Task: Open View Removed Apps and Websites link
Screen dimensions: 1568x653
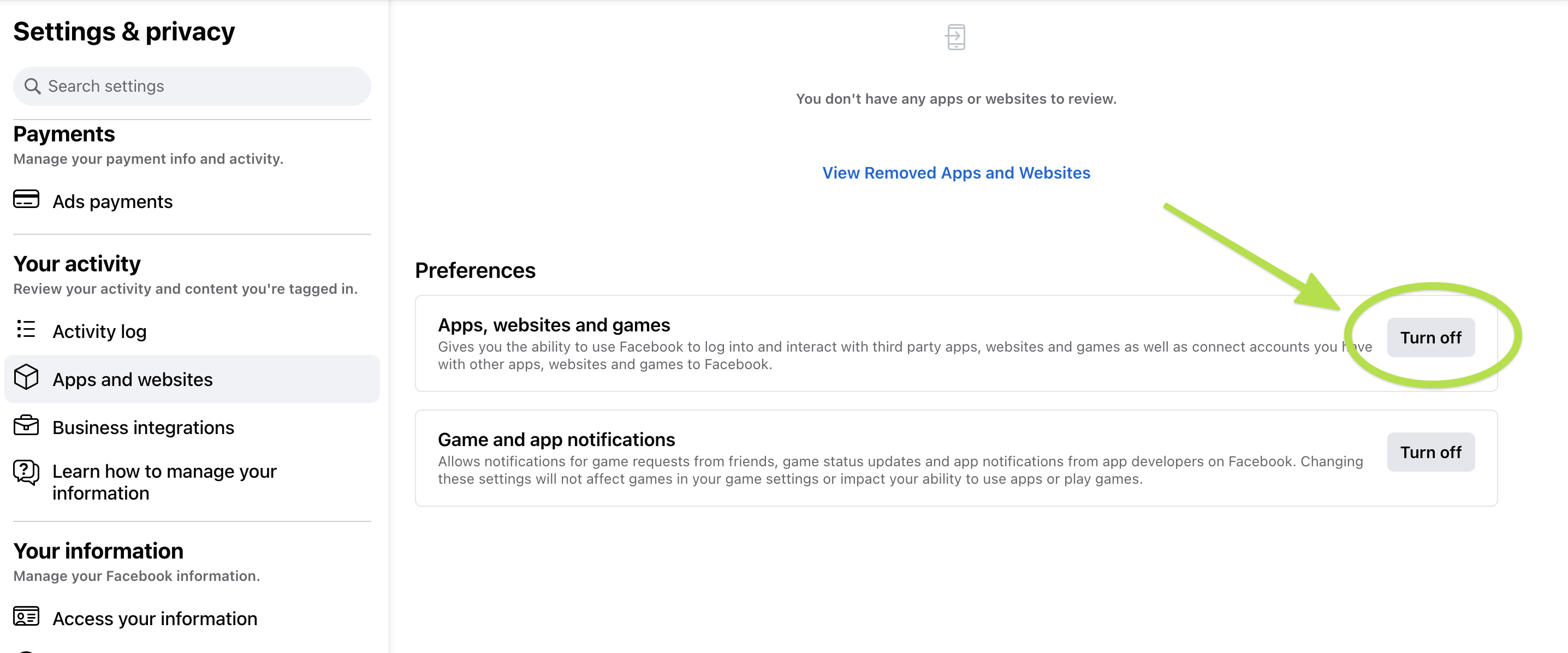Action: 955,173
